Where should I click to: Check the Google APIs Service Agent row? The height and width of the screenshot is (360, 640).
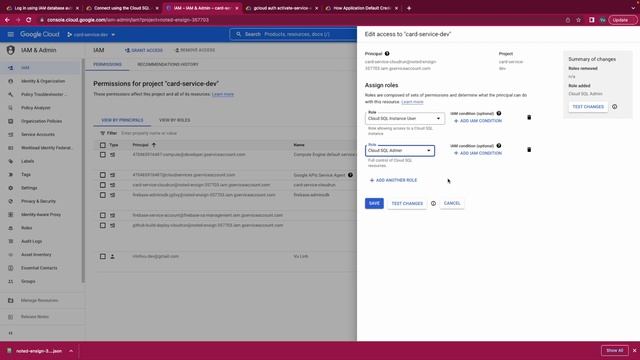click(x=102, y=175)
